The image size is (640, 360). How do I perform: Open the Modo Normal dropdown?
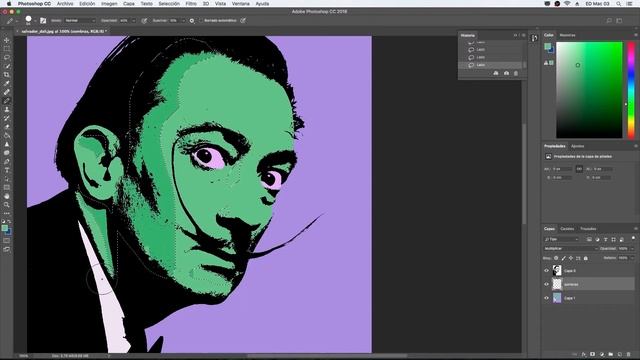[80, 20]
